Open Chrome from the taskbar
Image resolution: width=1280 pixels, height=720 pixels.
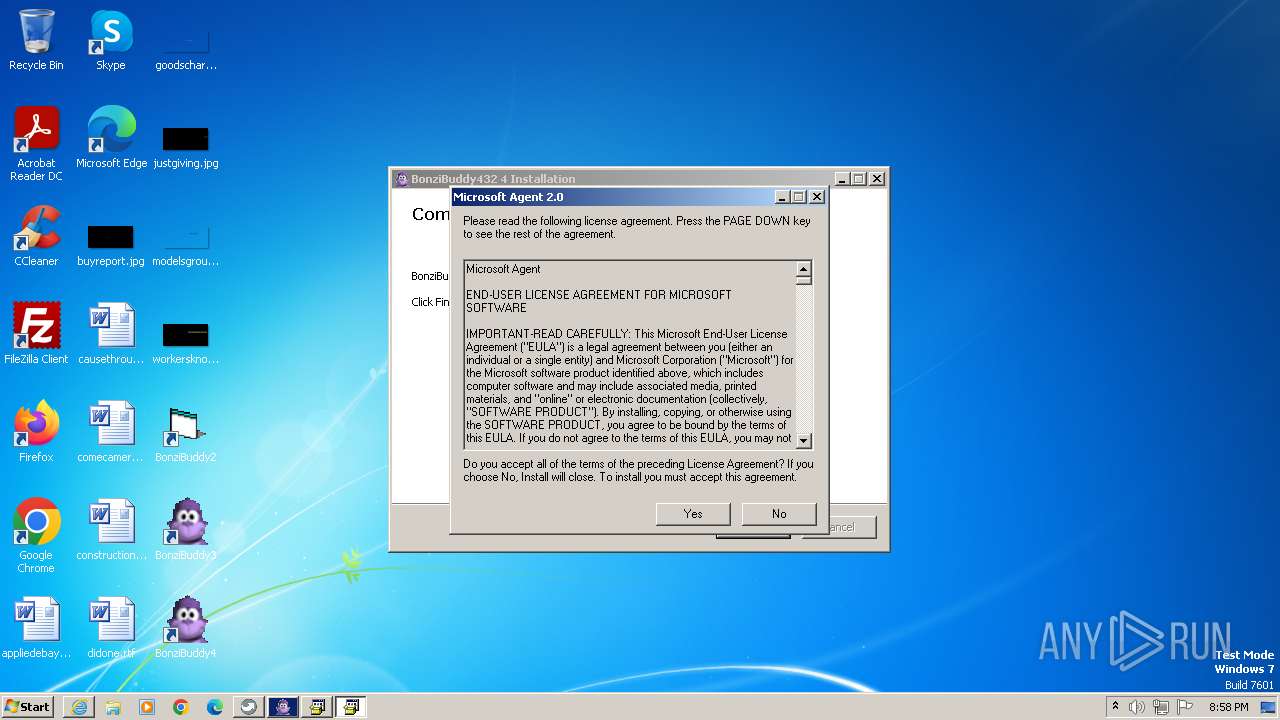pyautogui.click(x=181, y=707)
